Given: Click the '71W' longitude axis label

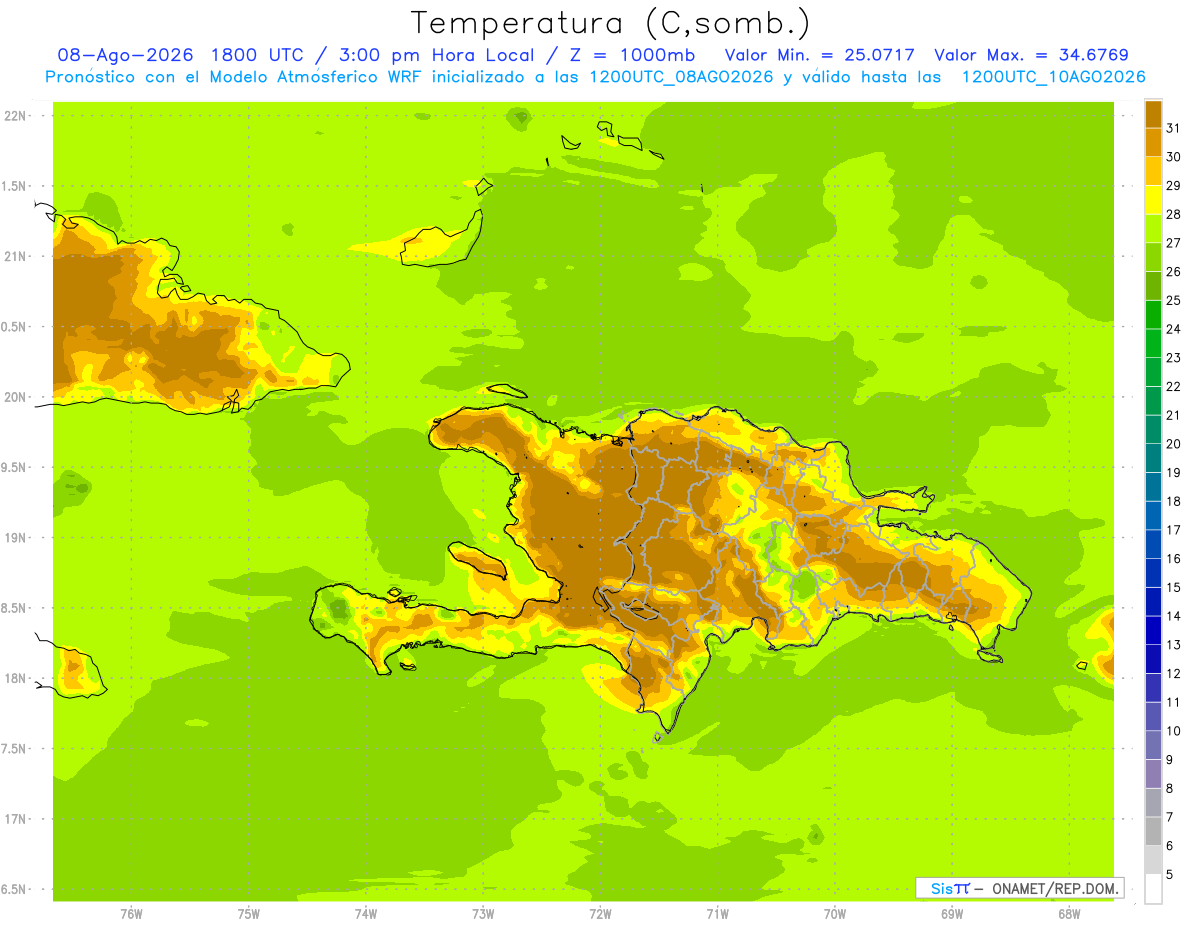Looking at the screenshot, I should (x=717, y=914).
